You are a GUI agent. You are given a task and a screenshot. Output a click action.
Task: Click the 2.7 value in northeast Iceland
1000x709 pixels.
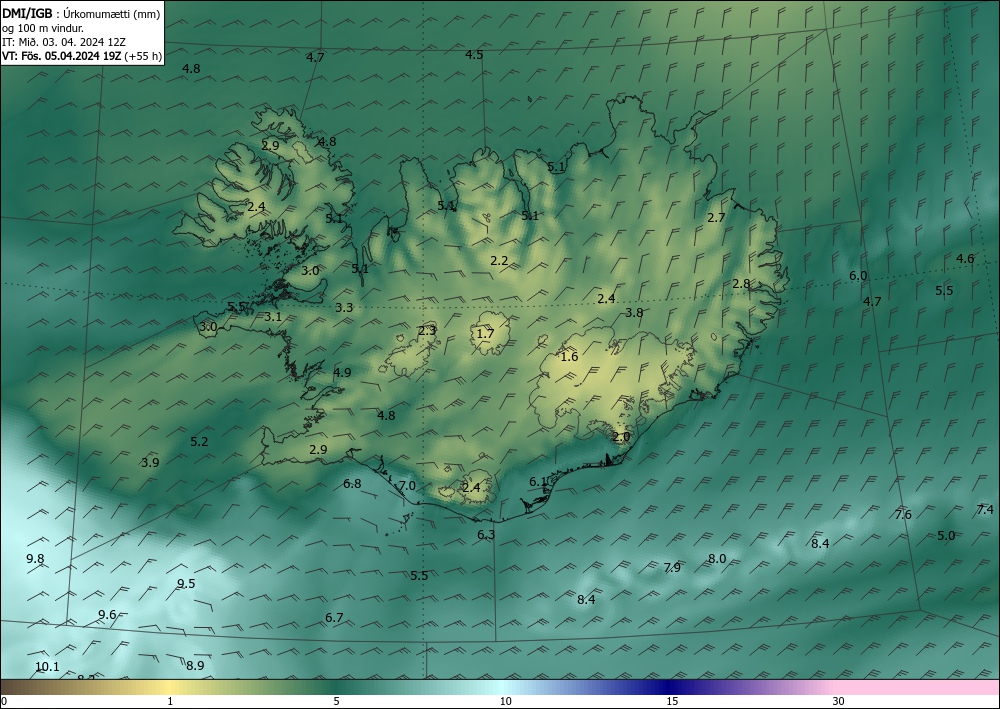coord(716,217)
